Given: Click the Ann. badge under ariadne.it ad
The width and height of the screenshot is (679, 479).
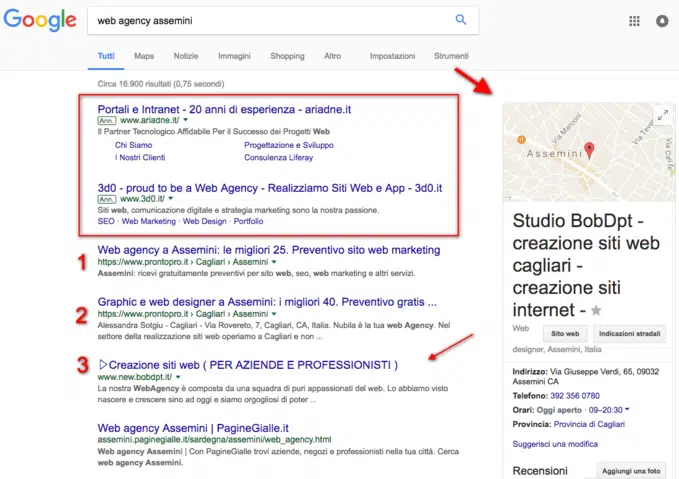Looking at the screenshot, I should click(107, 120).
